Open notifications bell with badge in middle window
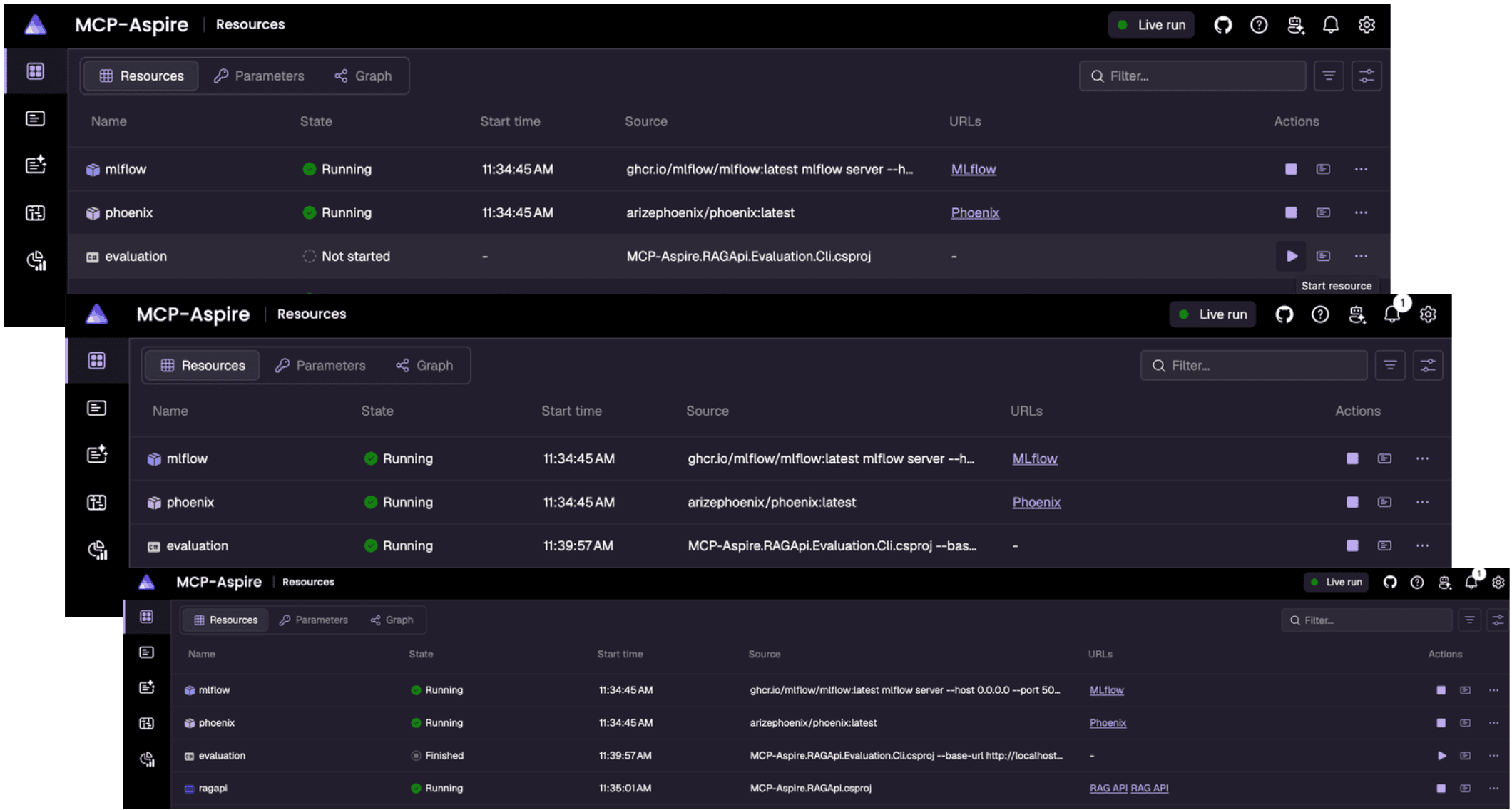This screenshot has width=1512, height=810. pos(1393,314)
